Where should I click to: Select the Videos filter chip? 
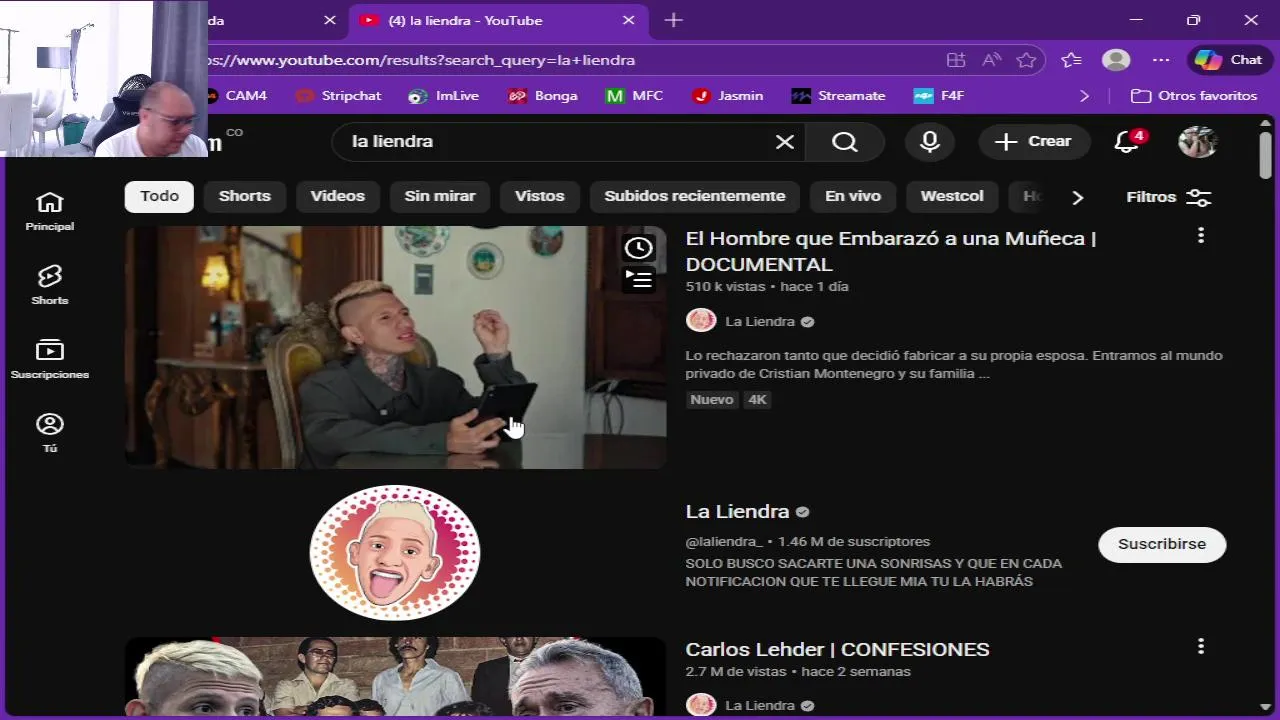(x=337, y=196)
